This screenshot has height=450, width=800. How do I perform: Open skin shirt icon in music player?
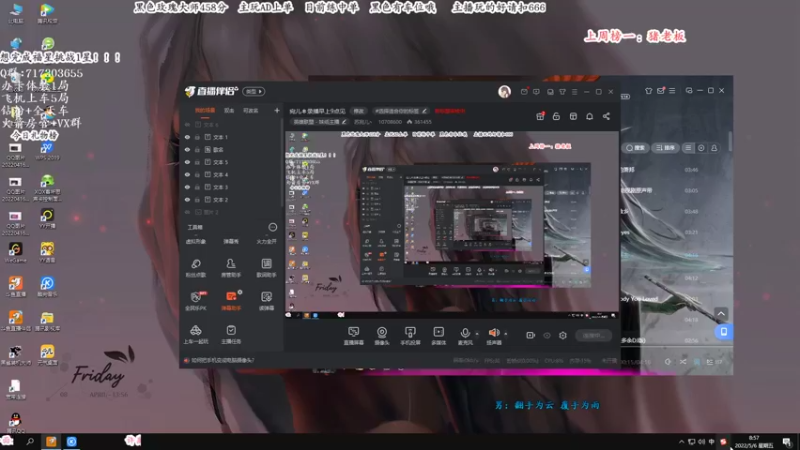[x=648, y=90]
